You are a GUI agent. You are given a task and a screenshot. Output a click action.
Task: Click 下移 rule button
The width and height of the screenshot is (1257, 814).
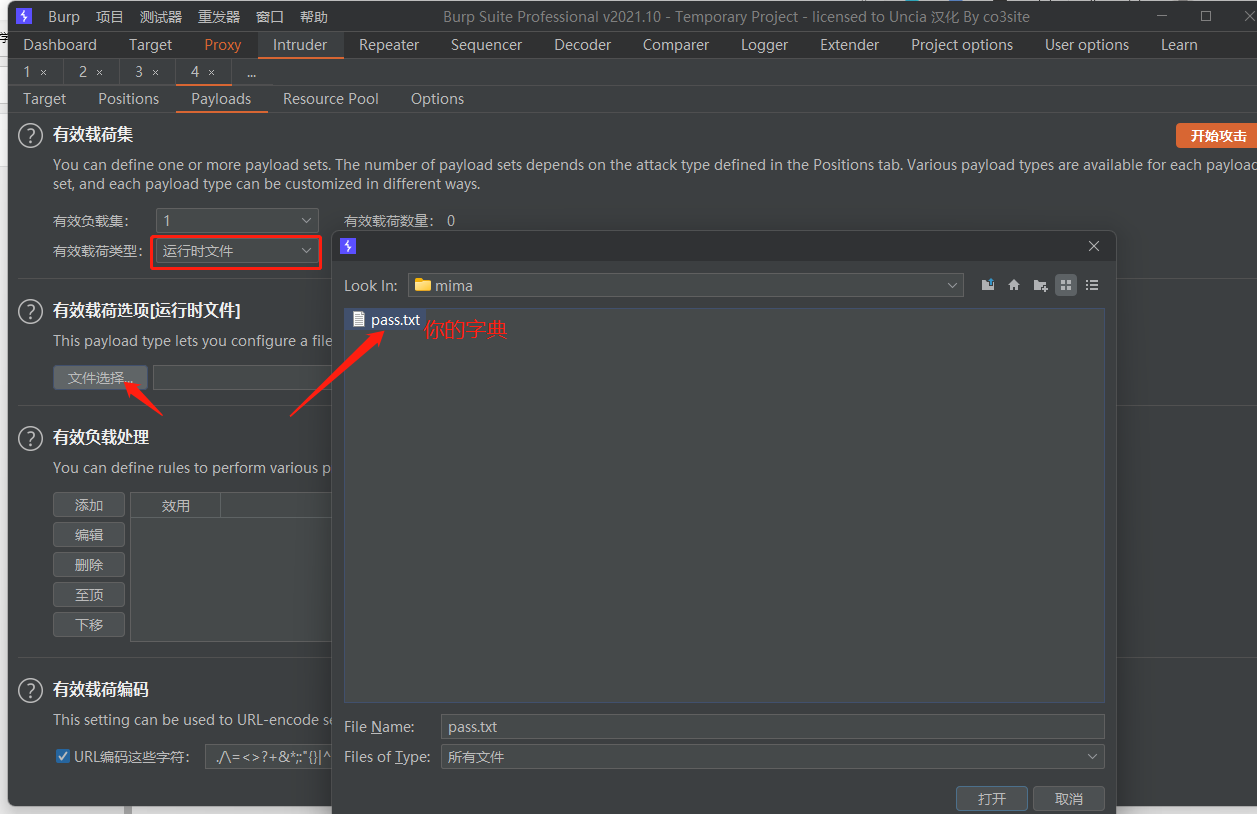click(89, 625)
